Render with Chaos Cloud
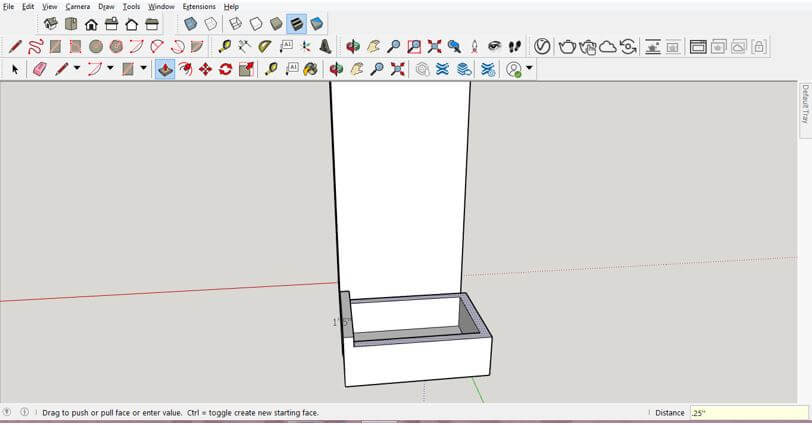The width and height of the screenshot is (812, 425). 608,47
